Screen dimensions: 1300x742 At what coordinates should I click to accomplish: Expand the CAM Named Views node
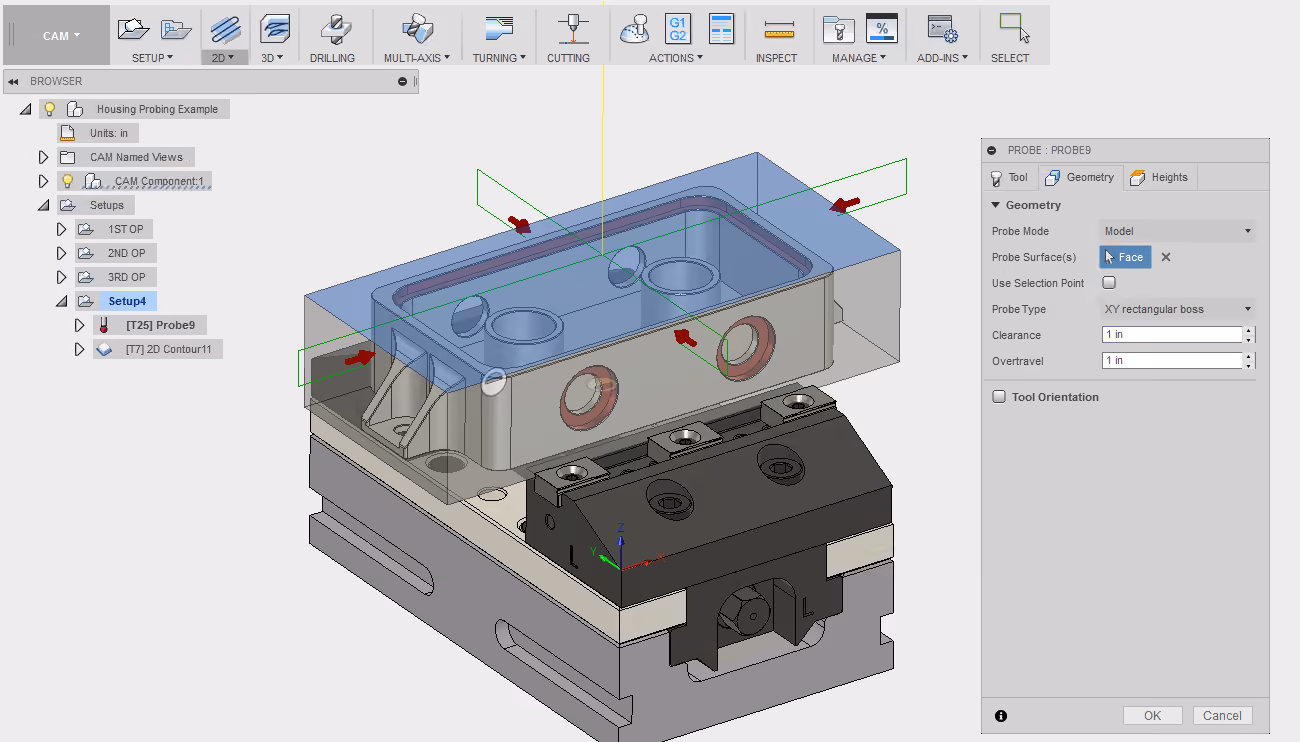(43, 157)
